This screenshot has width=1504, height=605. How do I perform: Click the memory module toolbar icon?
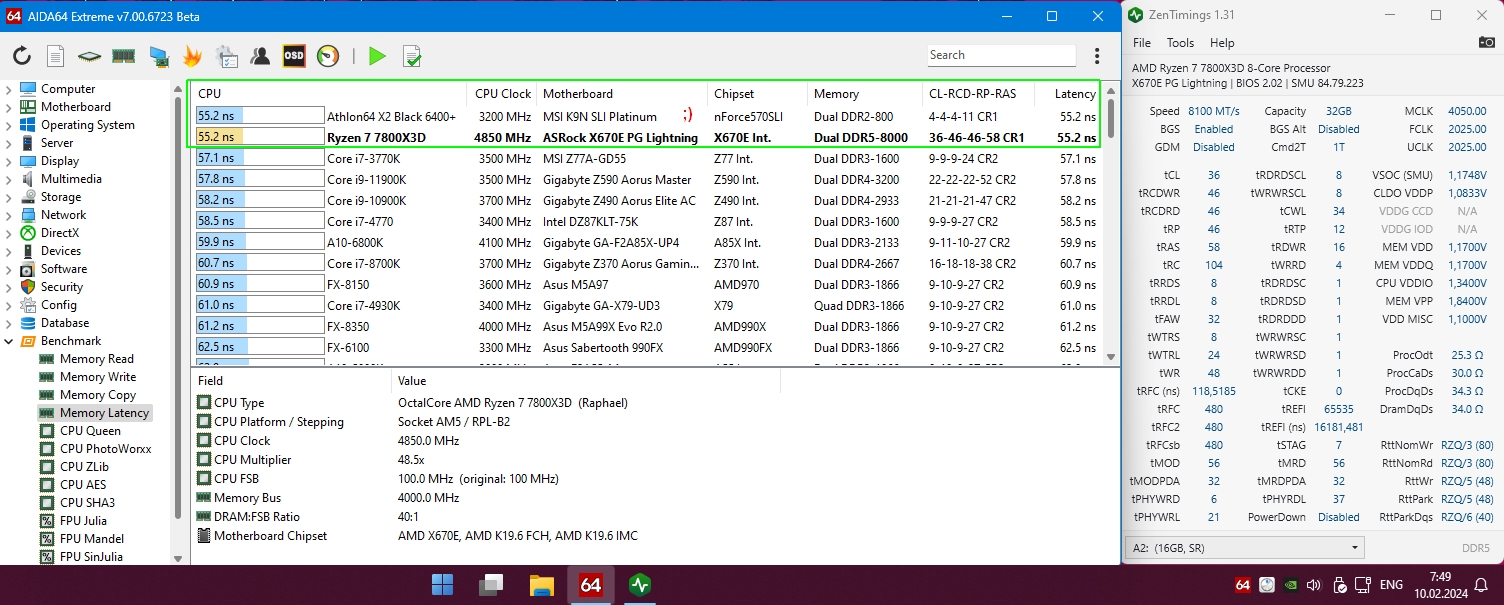[x=123, y=56]
